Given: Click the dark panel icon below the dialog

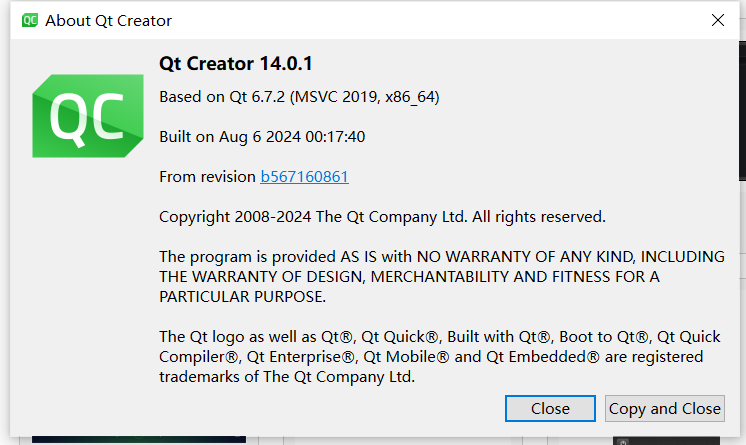Looking at the screenshot, I should coord(623,442).
